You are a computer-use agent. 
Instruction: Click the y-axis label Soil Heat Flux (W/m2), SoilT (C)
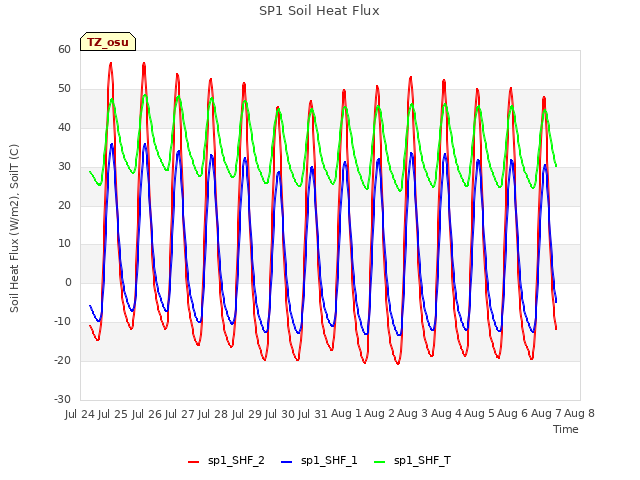14,228
